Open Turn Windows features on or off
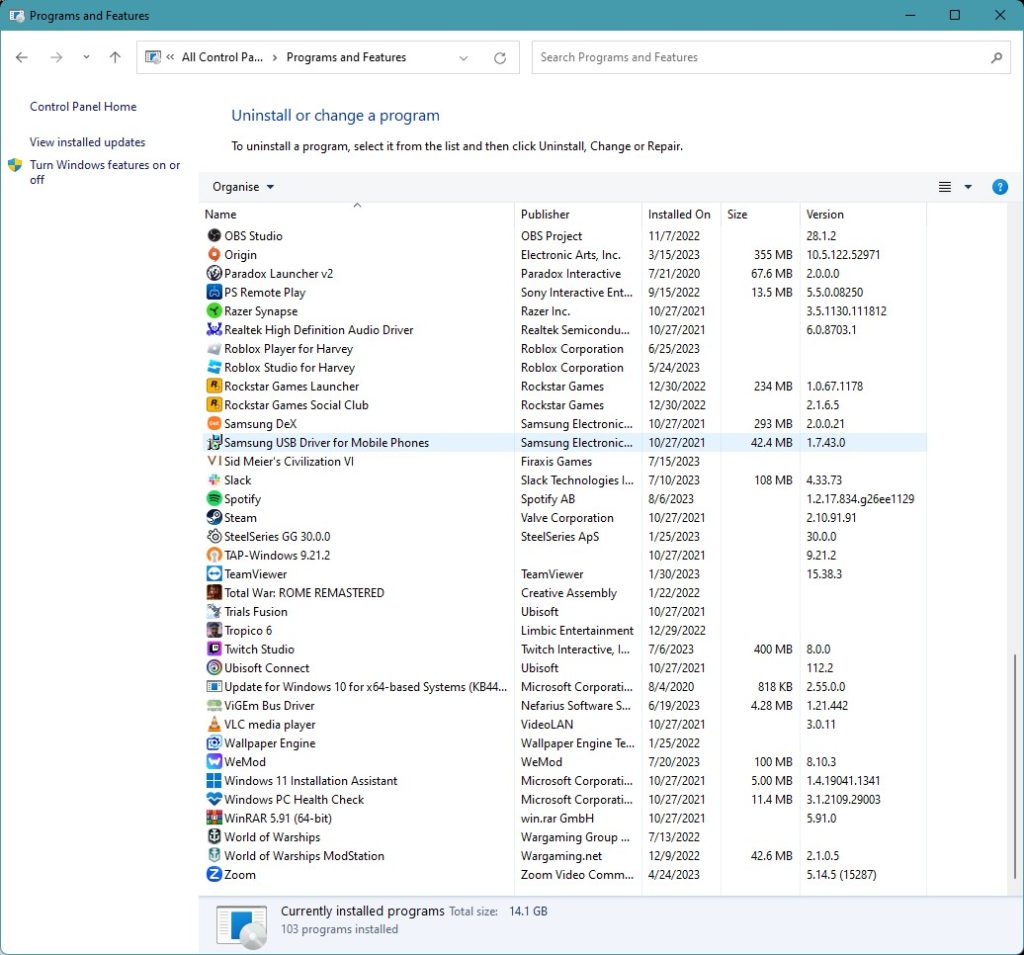Image resolution: width=1024 pixels, height=955 pixels. click(x=104, y=172)
